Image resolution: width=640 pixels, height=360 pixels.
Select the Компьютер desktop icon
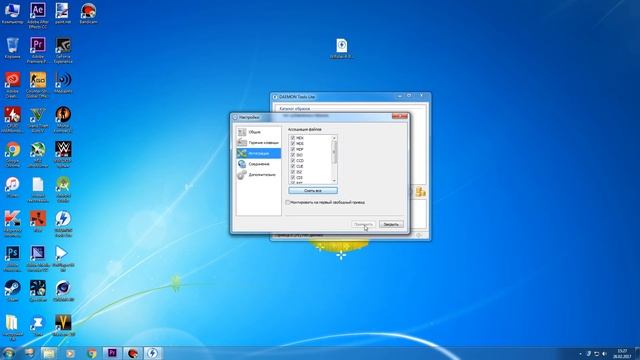tap(12, 13)
